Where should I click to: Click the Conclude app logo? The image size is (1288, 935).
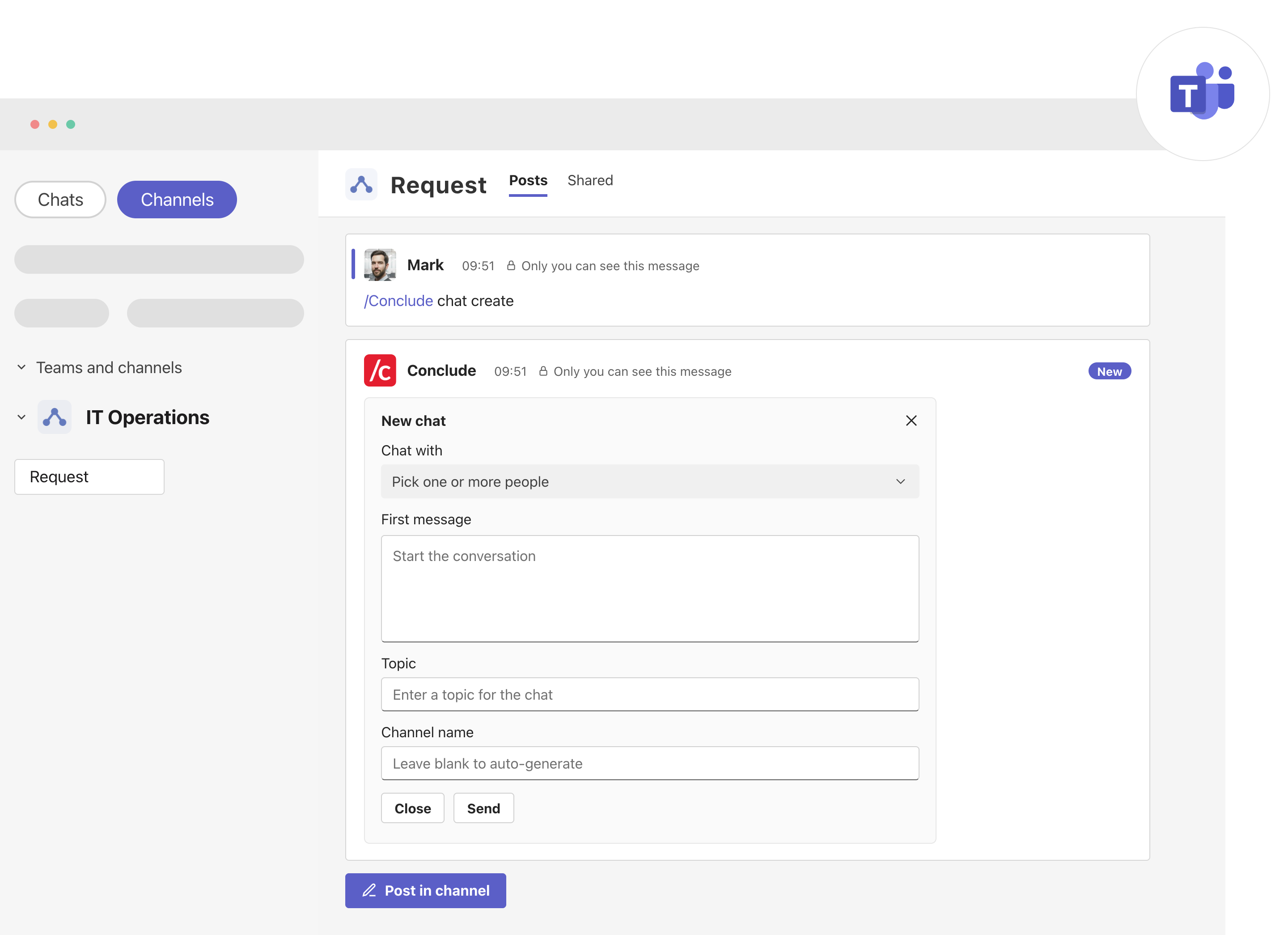click(380, 370)
